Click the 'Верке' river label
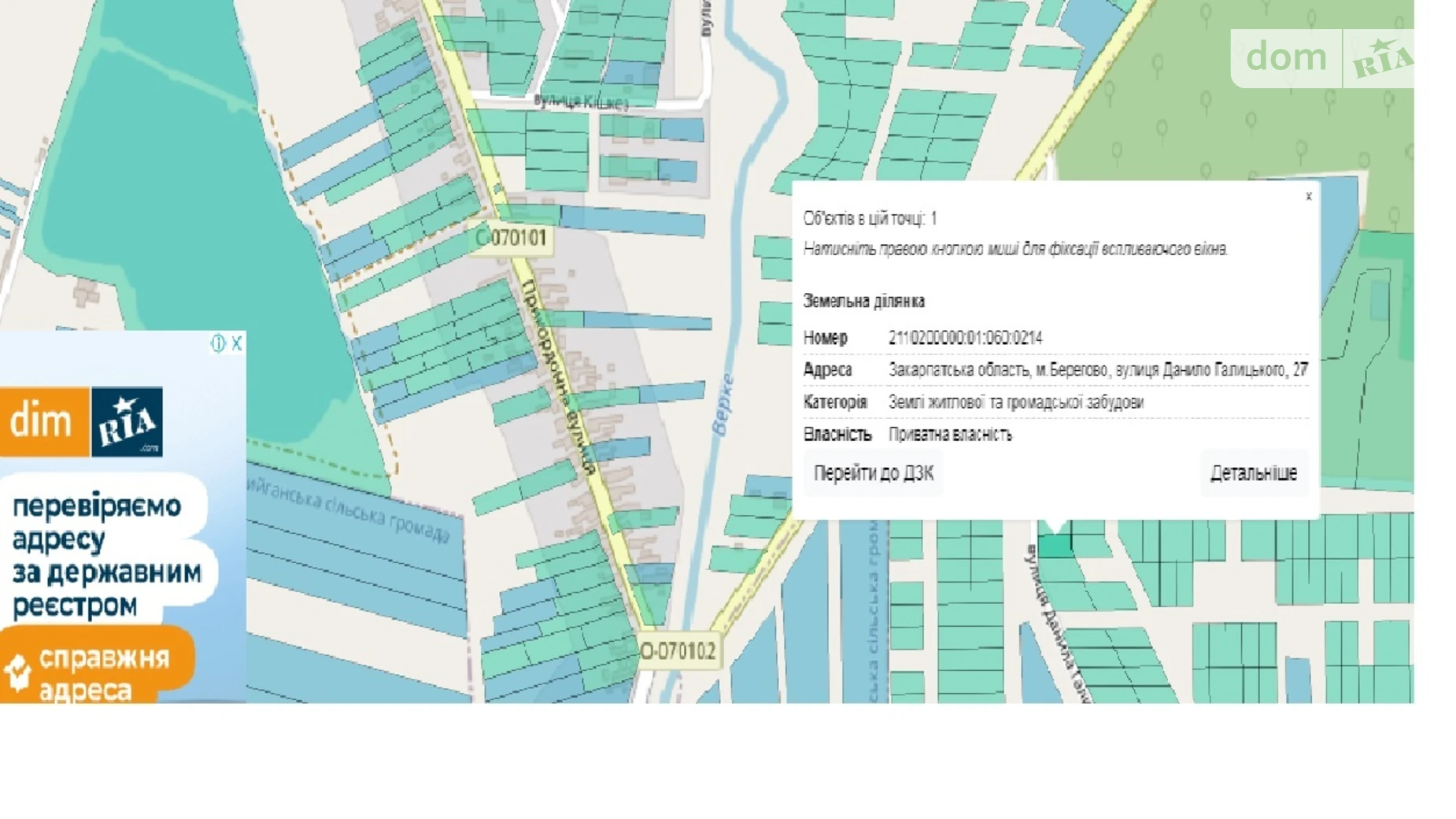The height and width of the screenshot is (819, 1456). (722, 404)
